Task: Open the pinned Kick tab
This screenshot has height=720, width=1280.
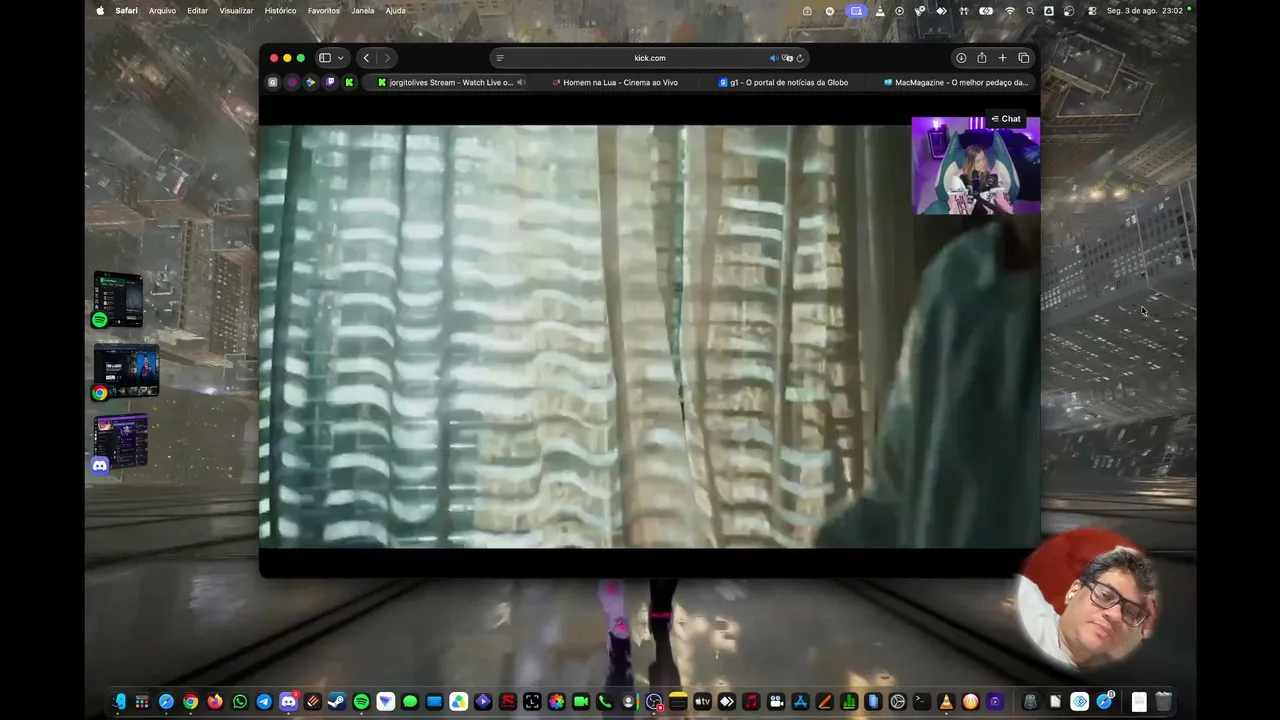Action: coord(349,82)
